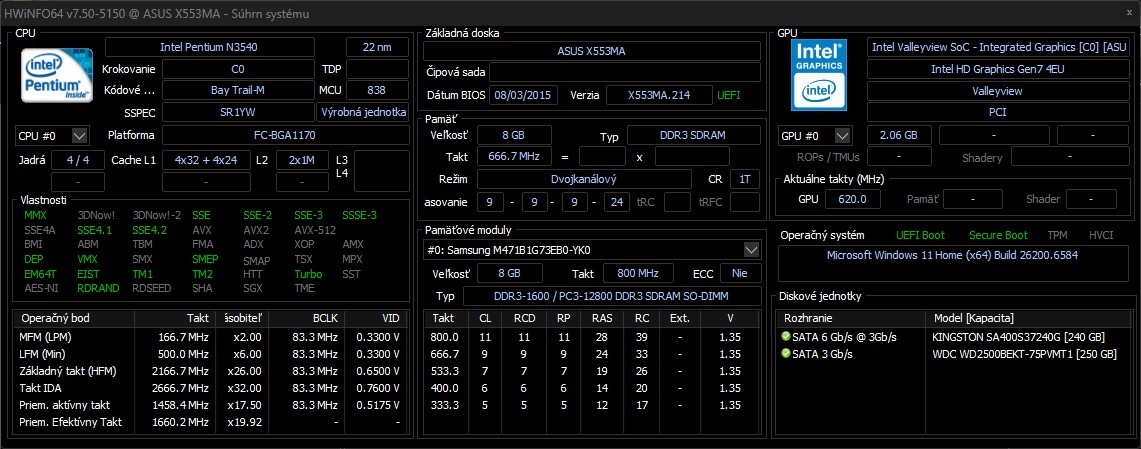Click the green status icon for Kingston SATA drive
This screenshot has width=1141, height=449.
point(786,338)
